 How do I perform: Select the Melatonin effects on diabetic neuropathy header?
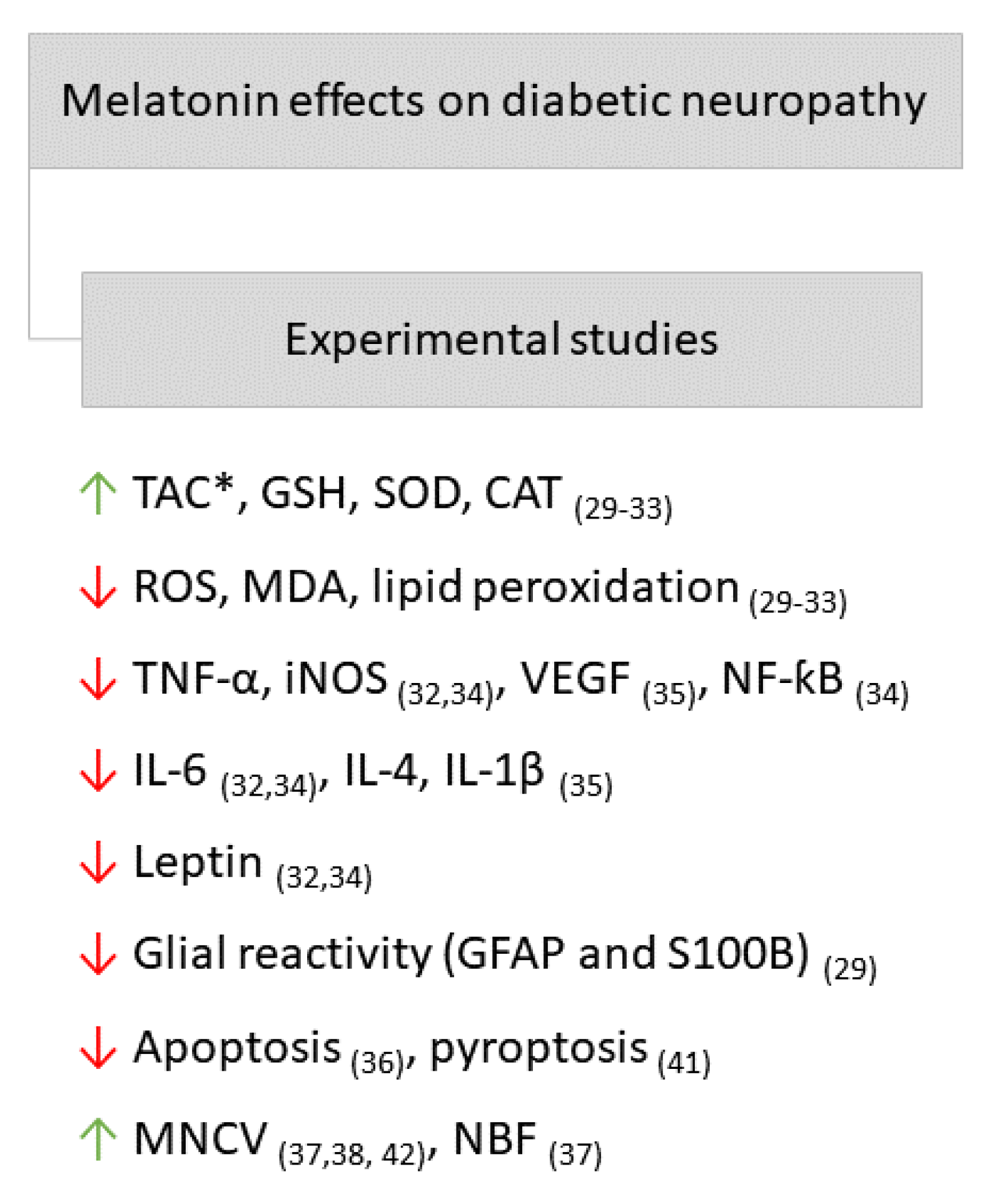[x=495, y=101]
